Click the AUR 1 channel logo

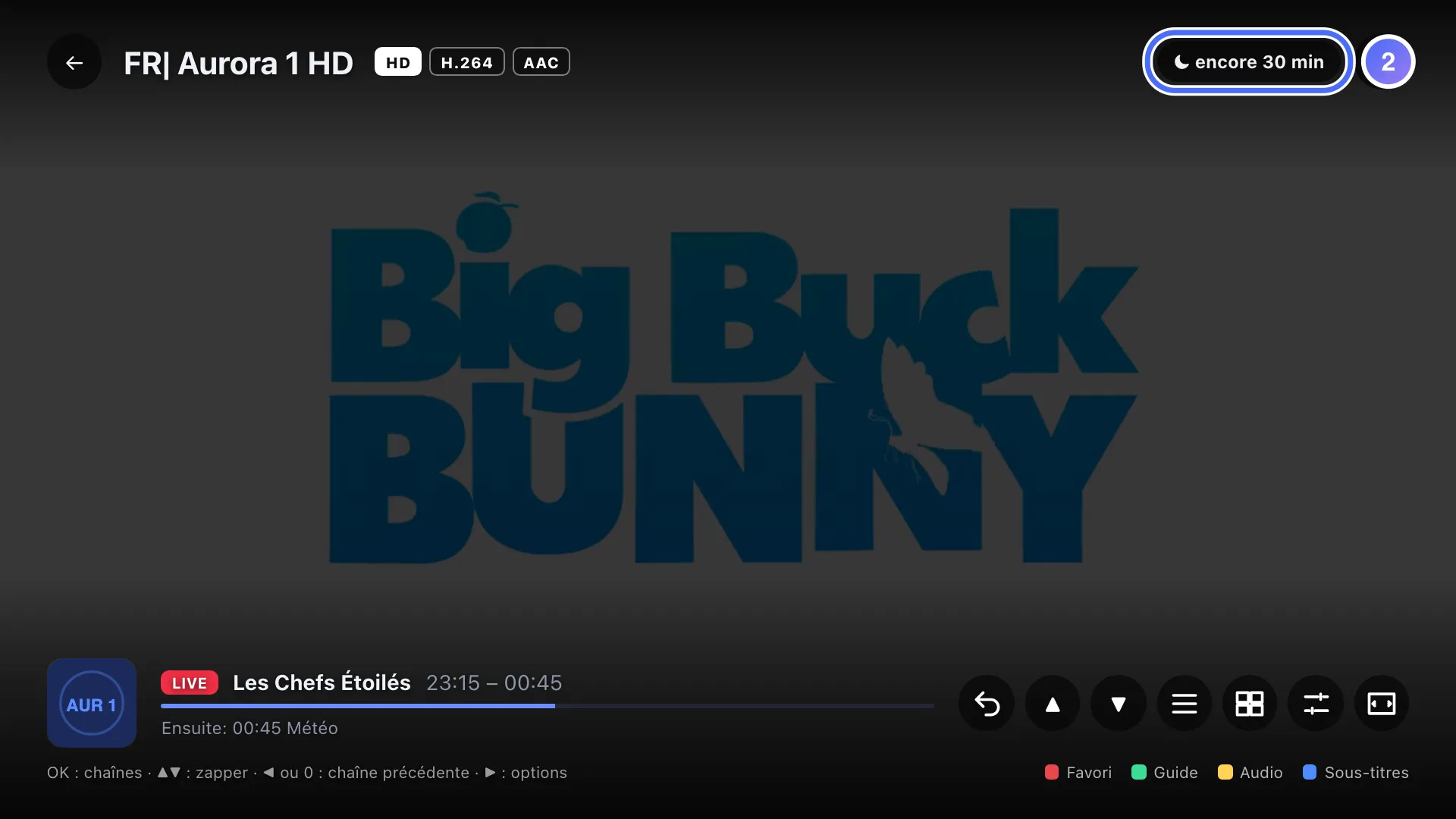(x=92, y=704)
